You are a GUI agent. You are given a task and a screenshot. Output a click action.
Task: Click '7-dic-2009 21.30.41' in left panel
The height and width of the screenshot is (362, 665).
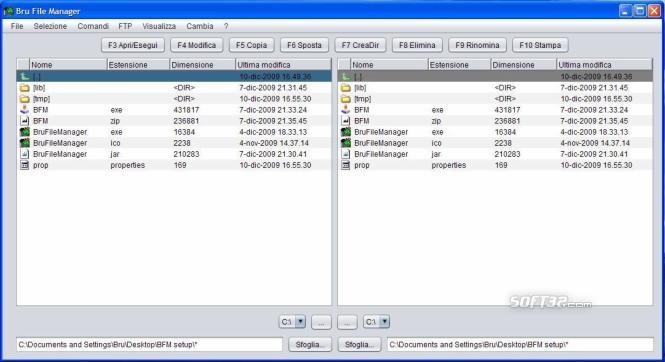273,154
